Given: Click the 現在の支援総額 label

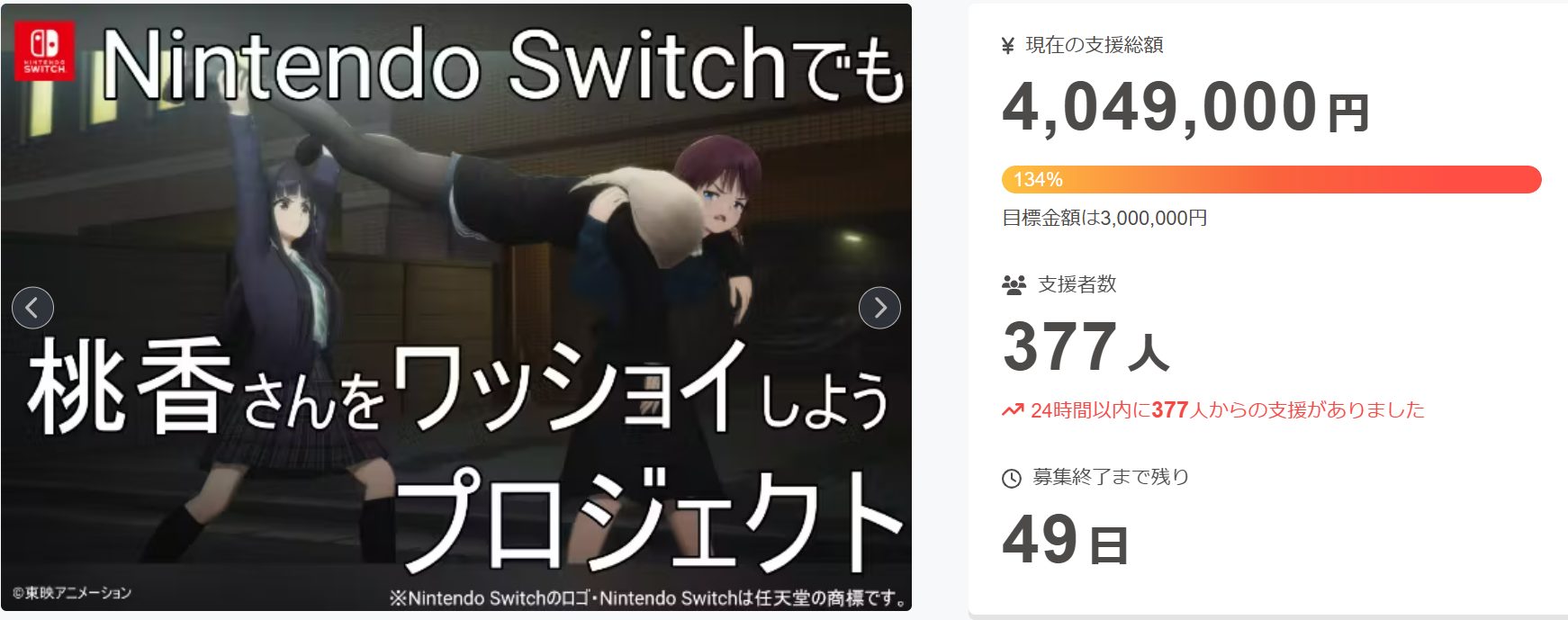Looking at the screenshot, I should point(1095,45).
